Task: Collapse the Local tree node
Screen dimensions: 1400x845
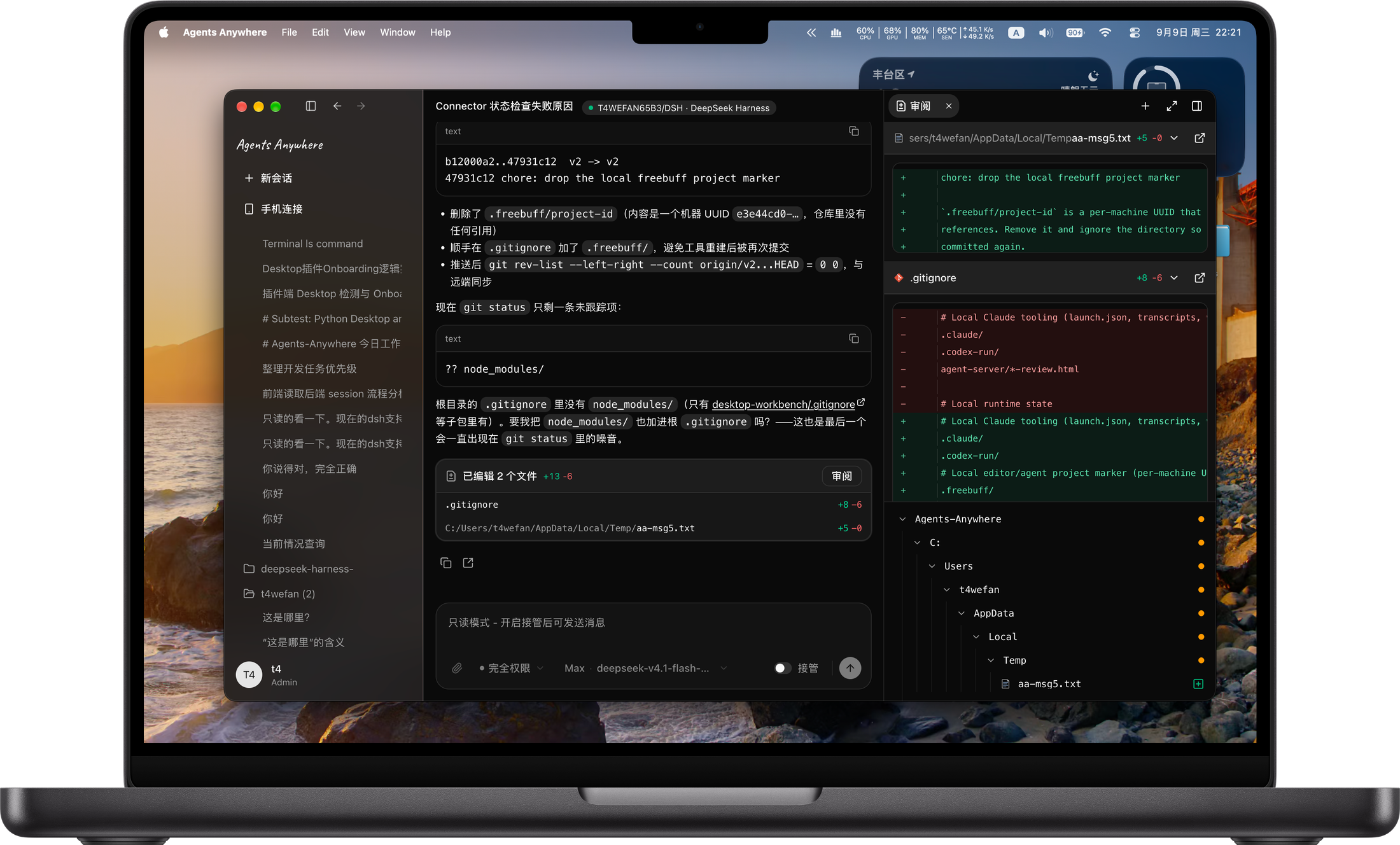Action: (976, 637)
